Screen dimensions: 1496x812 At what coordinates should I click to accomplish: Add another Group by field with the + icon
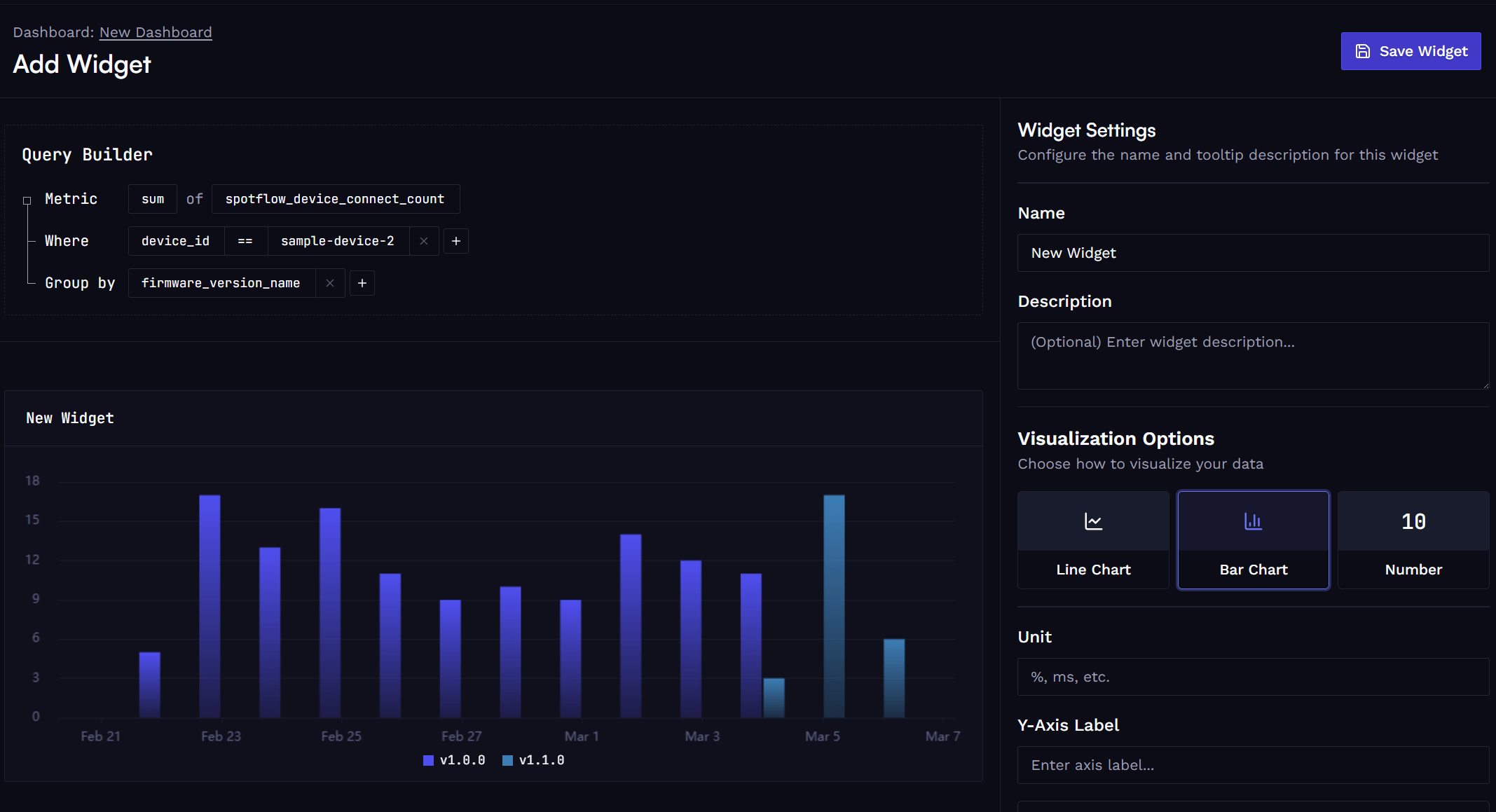[362, 283]
